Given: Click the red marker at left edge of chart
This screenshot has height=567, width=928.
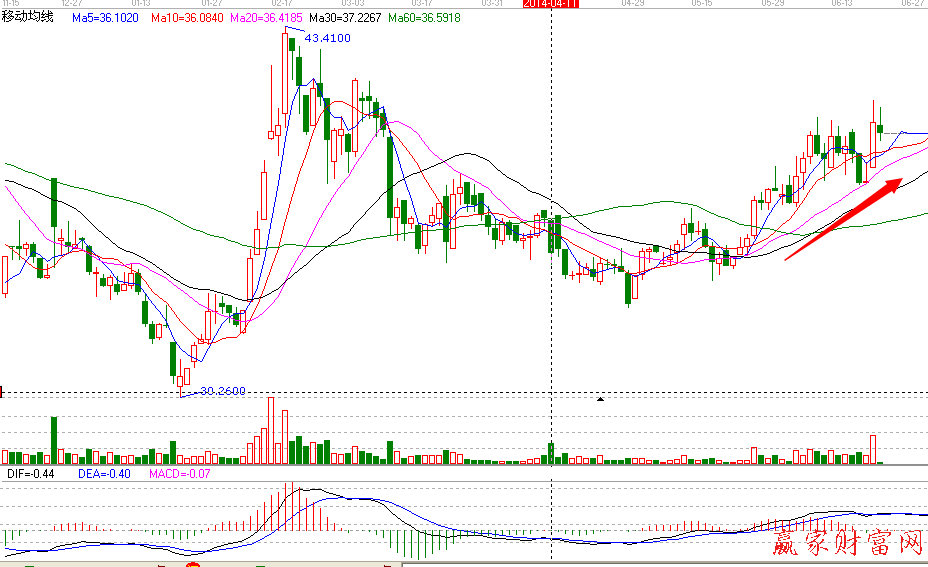Looking at the screenshot, I should coord(3,391).
